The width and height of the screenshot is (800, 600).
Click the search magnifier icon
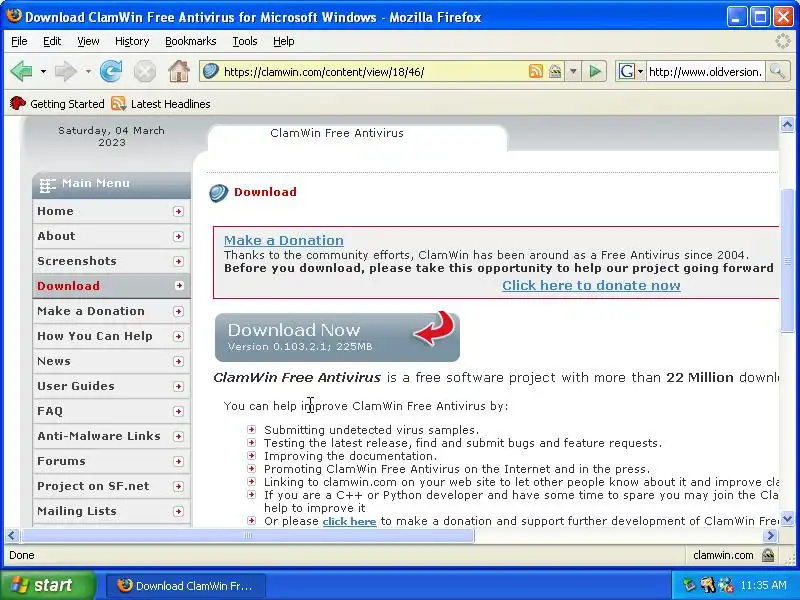coord(778,71)
